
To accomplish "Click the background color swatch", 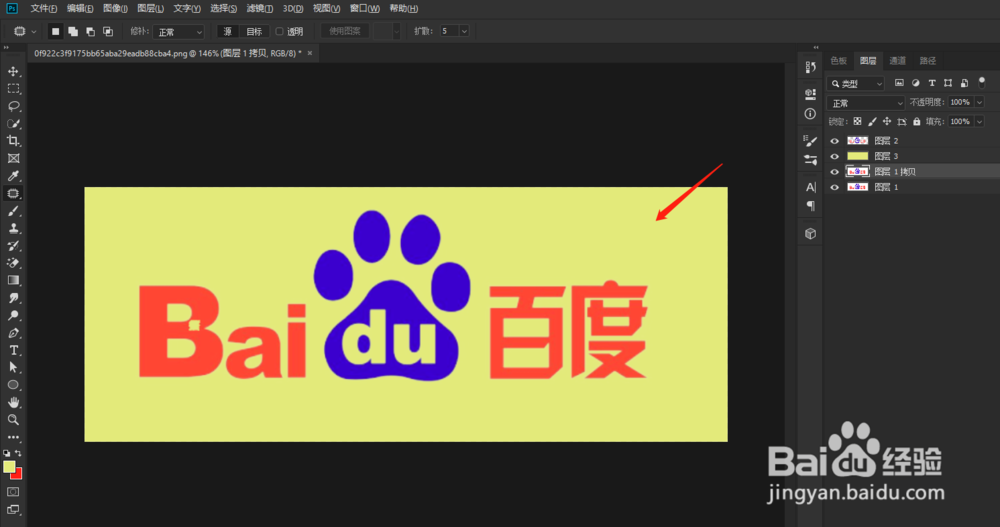I will 18,474.
